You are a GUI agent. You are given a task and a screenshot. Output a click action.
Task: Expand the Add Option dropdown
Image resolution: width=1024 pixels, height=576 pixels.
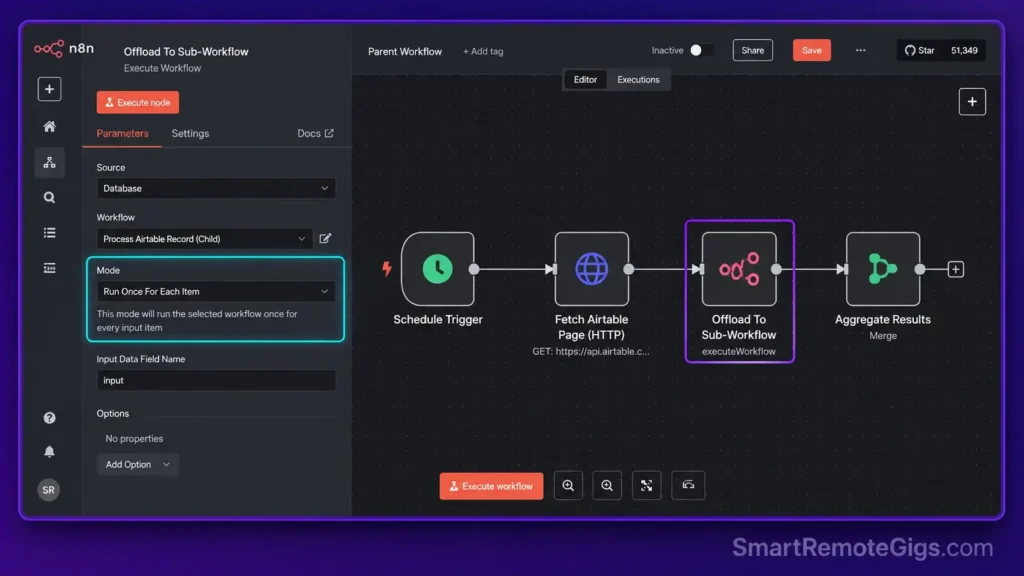click(x=137, y=464)
